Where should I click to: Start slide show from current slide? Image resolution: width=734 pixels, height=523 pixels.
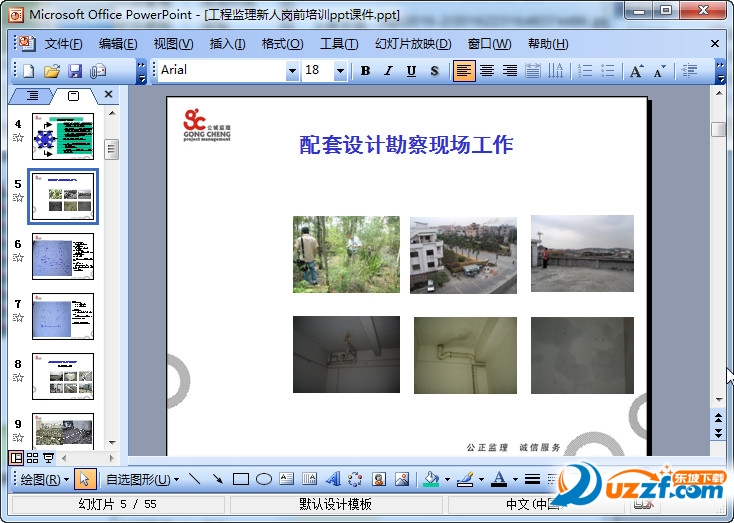click(x=48, y=458)
